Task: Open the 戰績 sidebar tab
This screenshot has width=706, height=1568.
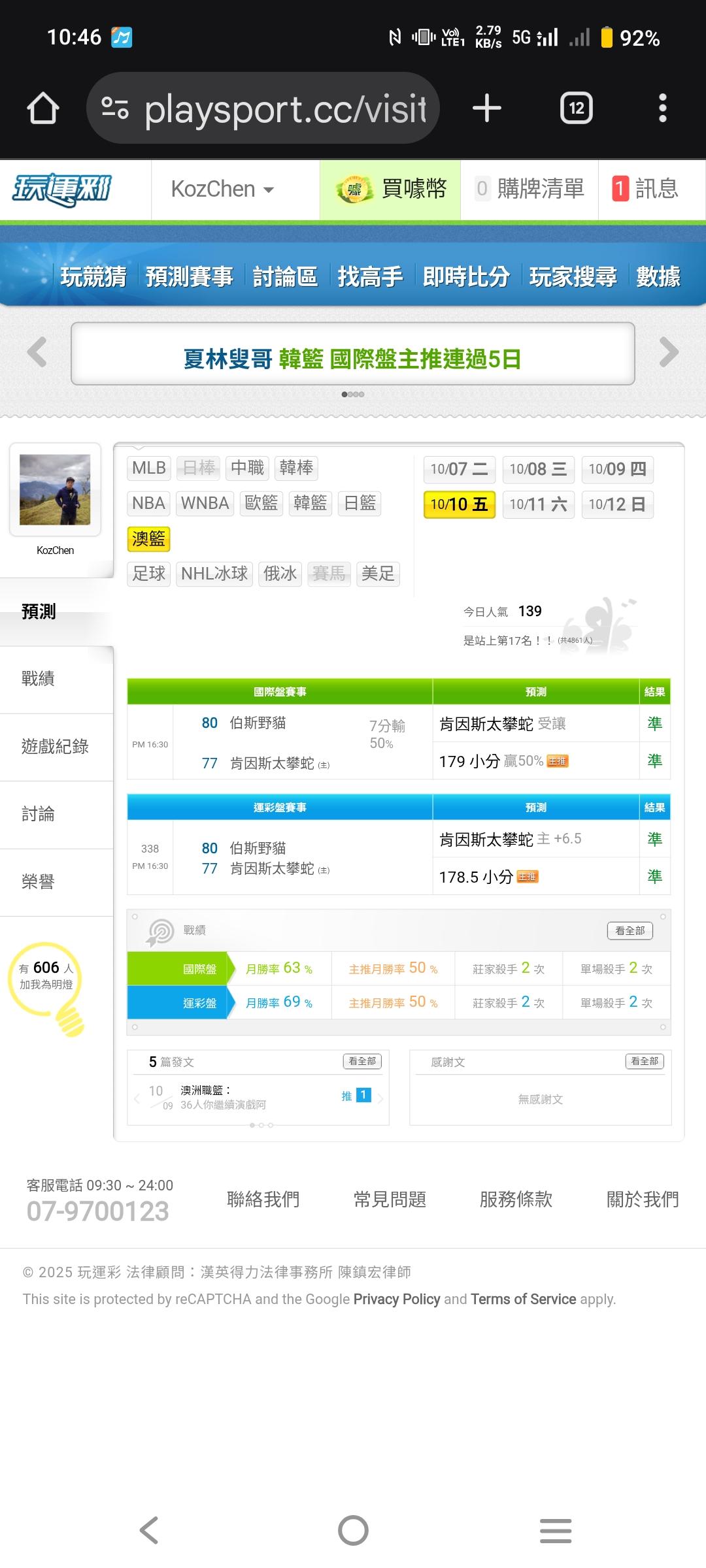Action: pyautogui.click(x=56, y=679)
